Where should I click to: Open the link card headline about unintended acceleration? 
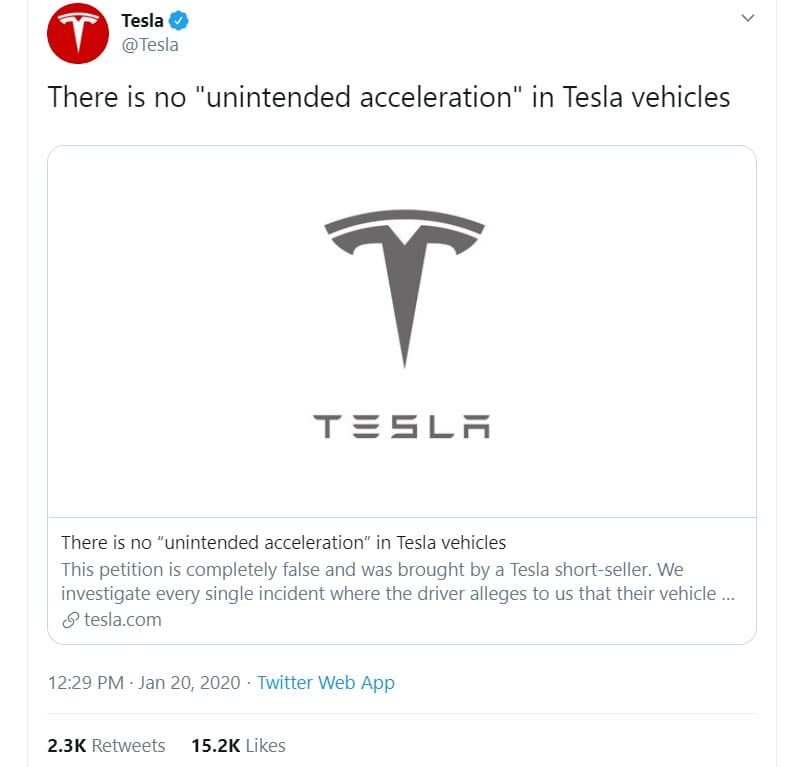pos(283,543)
